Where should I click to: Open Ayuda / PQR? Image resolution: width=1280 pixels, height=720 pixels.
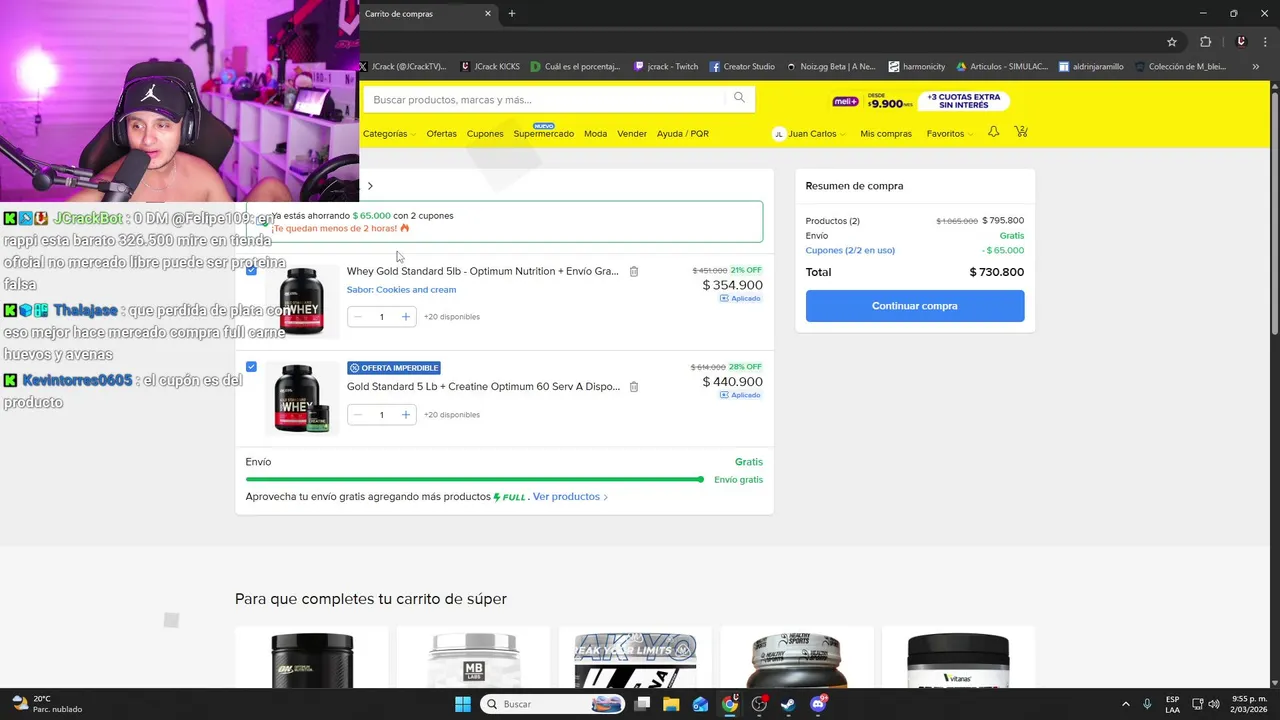(683, 133)
